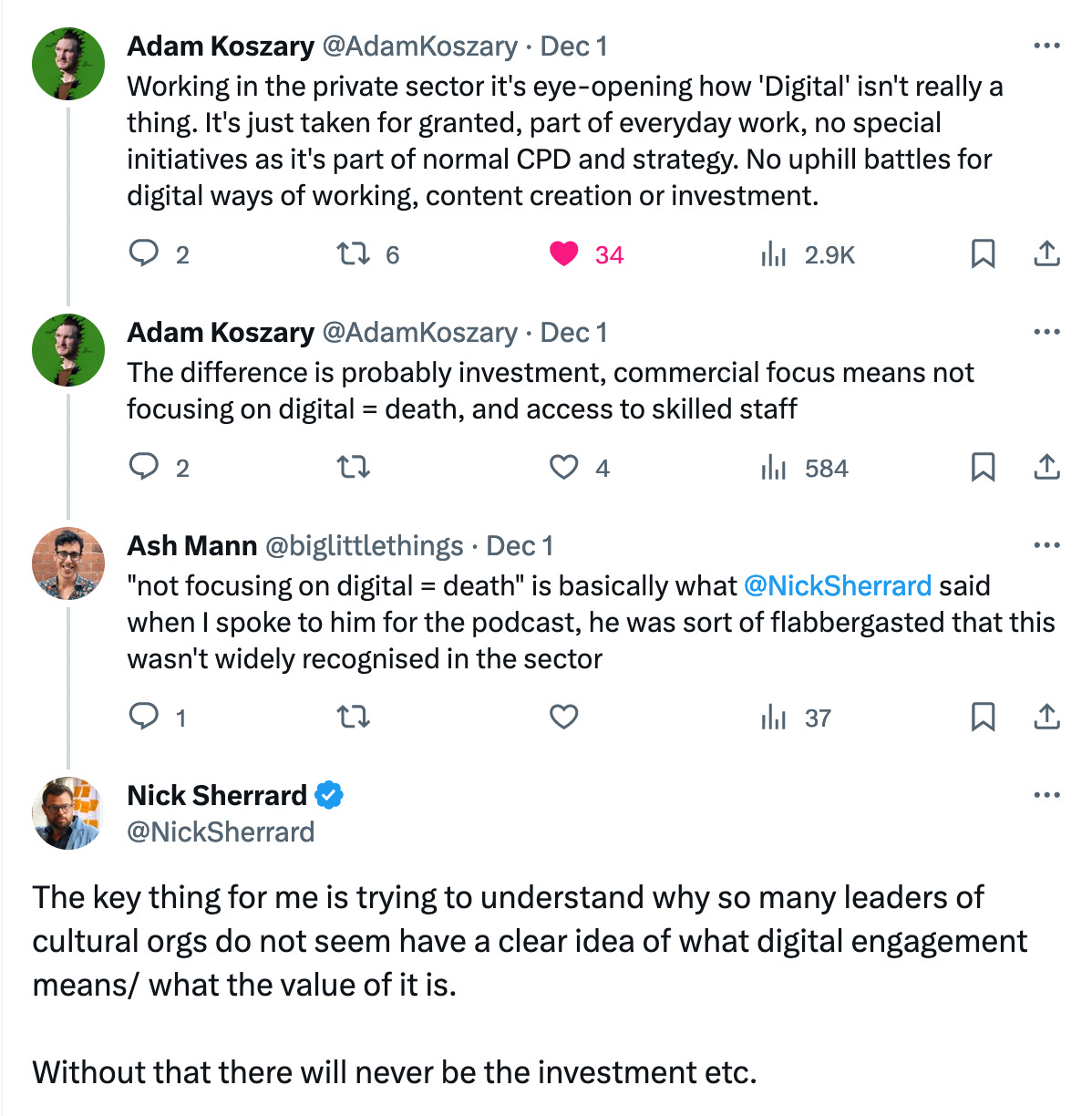Like Ash Mann's tweet
This screenshot has width=1092, height=1116.
(564, 717)
